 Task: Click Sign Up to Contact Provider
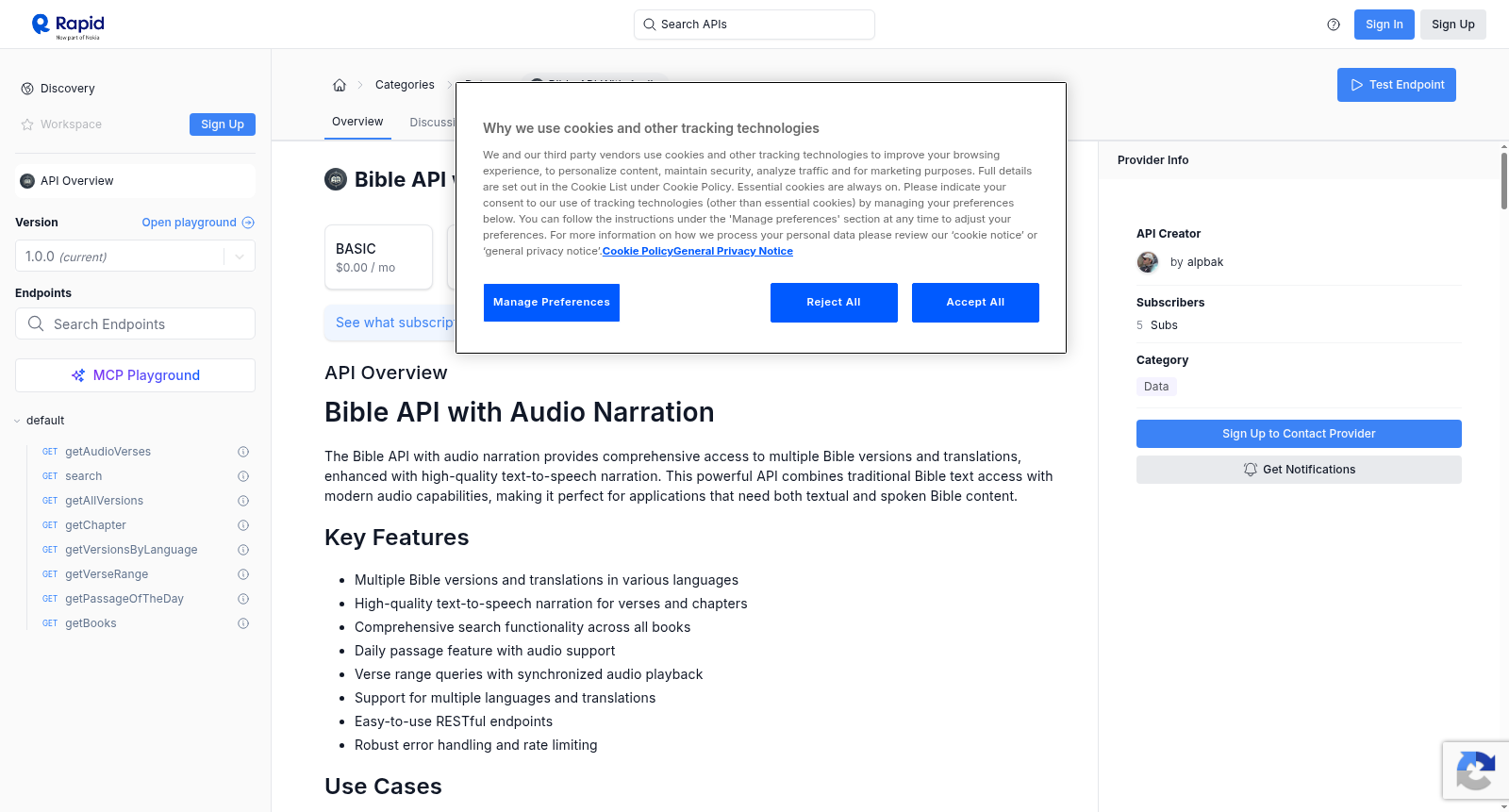[1299, 434]
